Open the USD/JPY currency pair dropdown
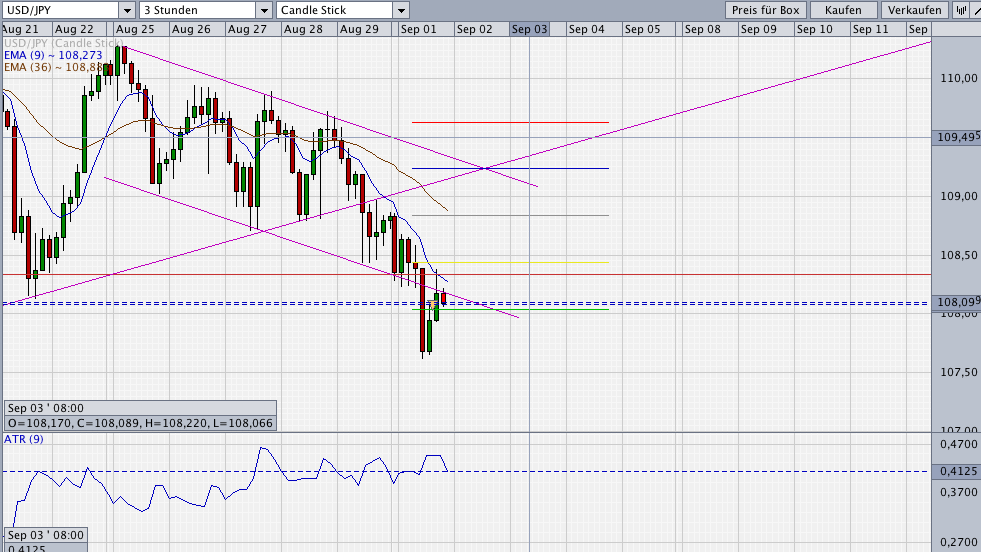981x552 pixels. 68,10
